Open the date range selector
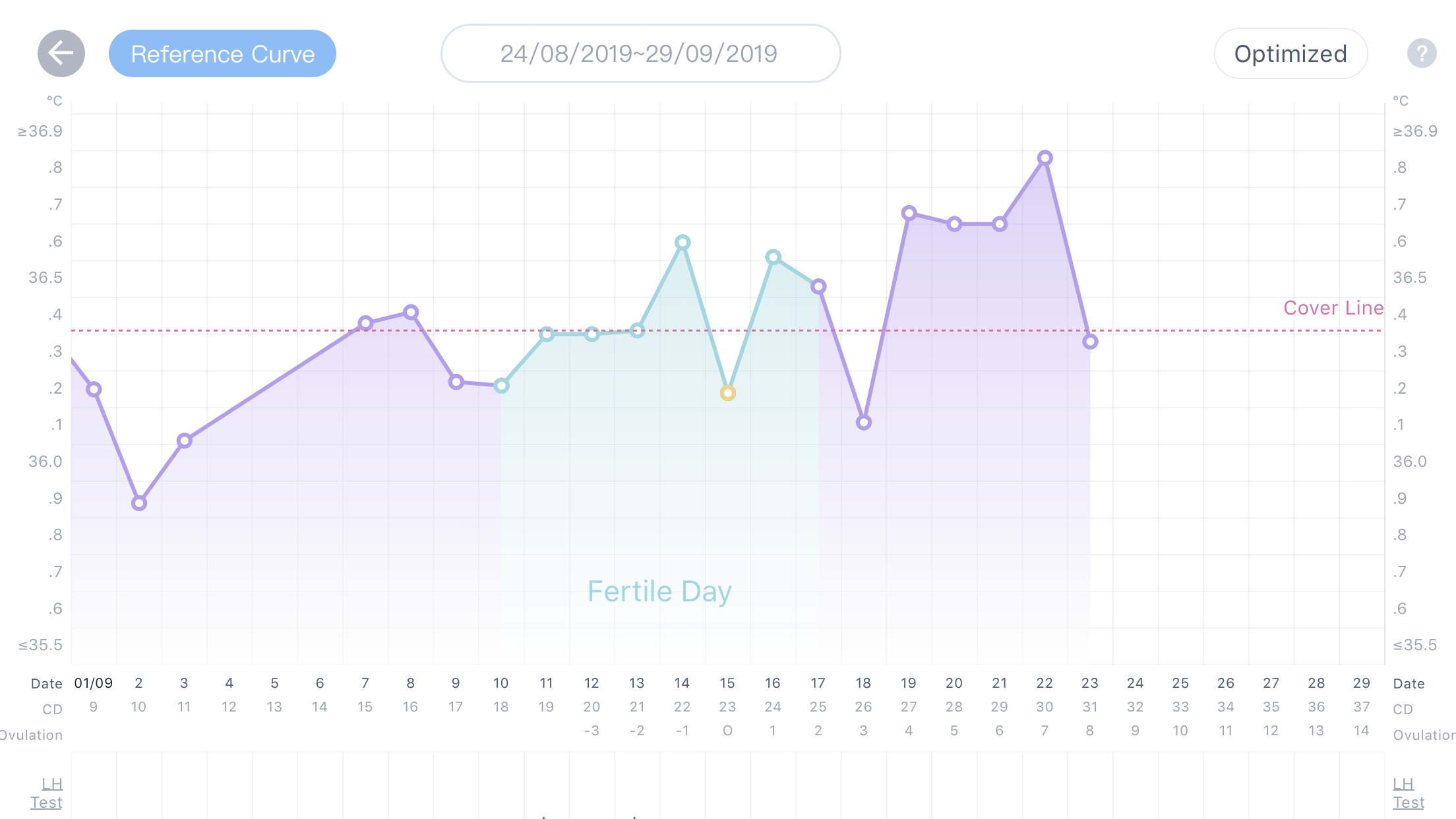The image size is (1456, 819). 639,53
